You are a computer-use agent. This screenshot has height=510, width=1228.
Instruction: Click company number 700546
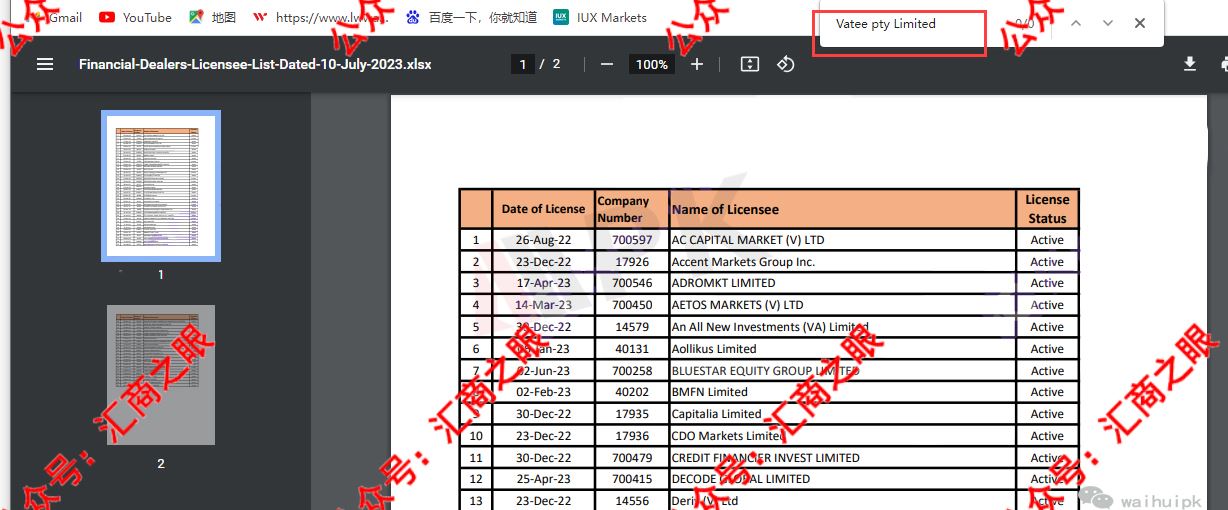(x=632, y=283)
